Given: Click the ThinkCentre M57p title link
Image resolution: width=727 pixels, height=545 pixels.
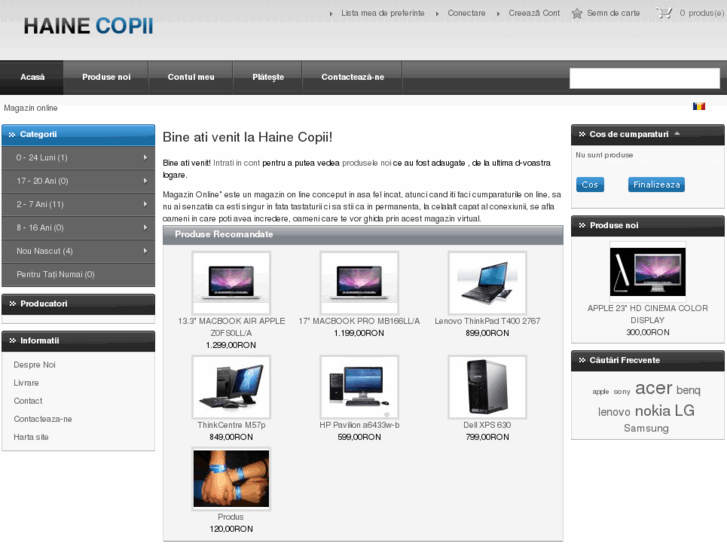Looking at the screenshot, I should pos(231,425).
